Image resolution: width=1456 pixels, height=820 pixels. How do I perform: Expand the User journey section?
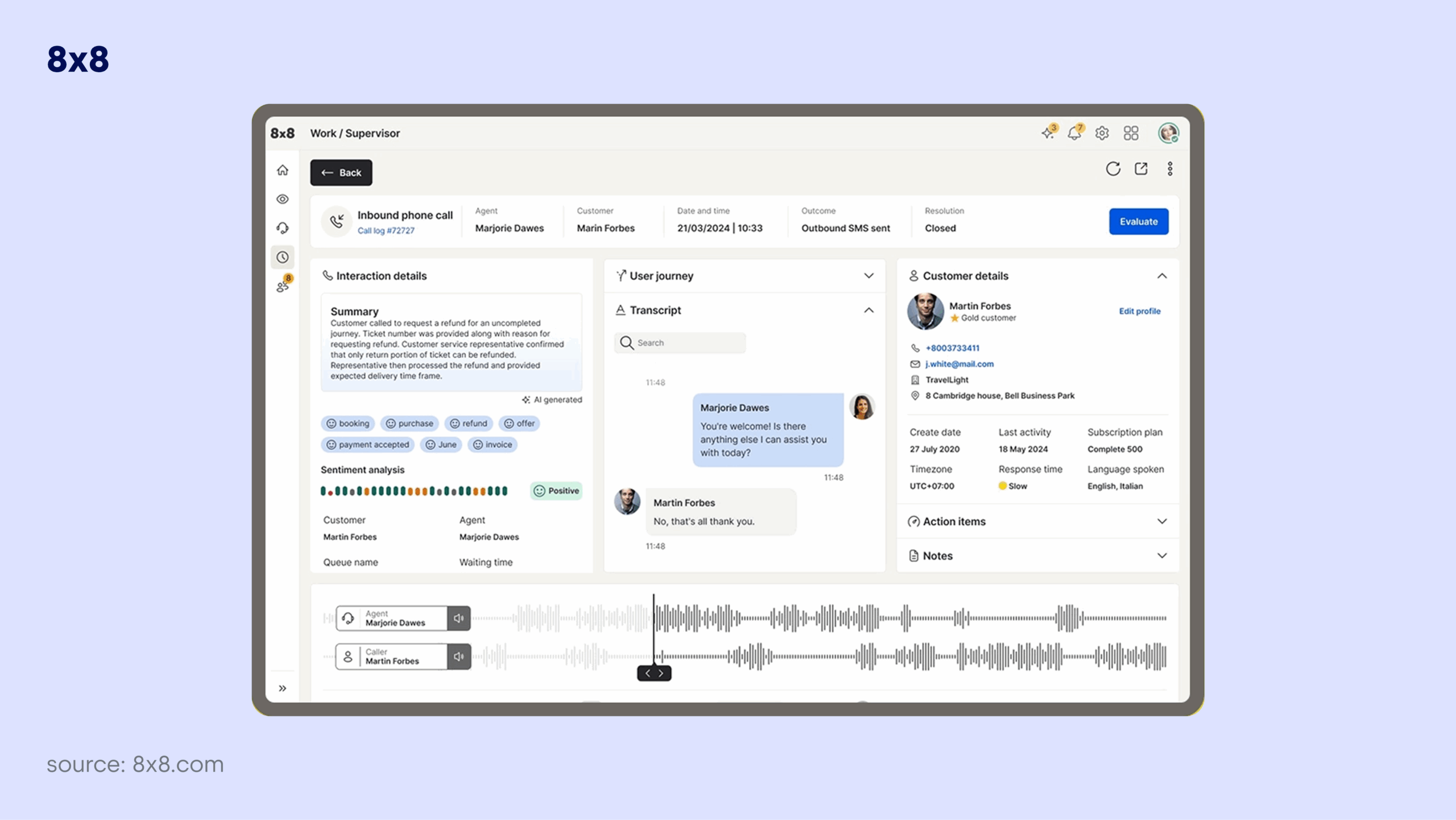click(x=868, y=276)
